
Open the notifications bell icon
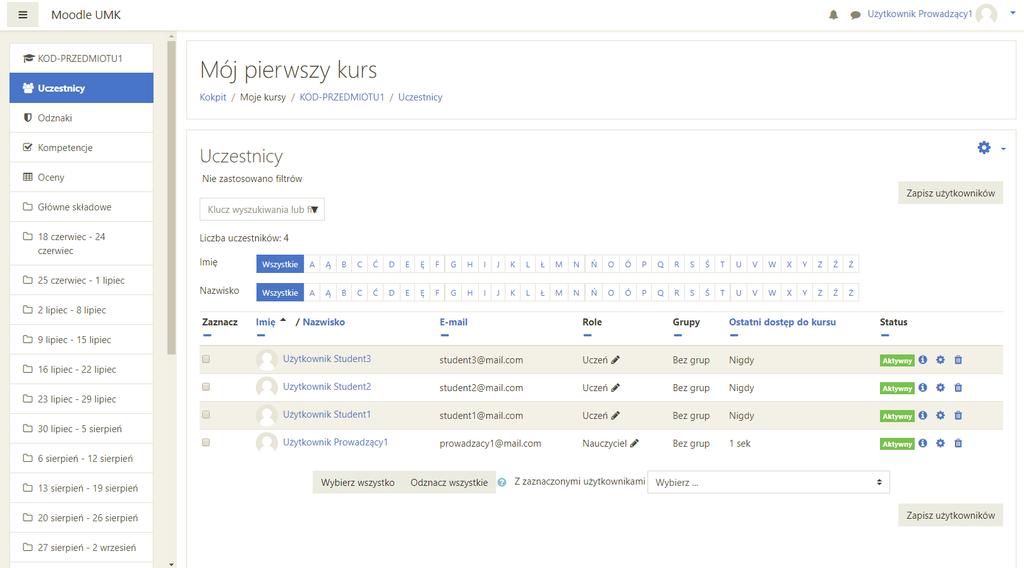(833, 14)
